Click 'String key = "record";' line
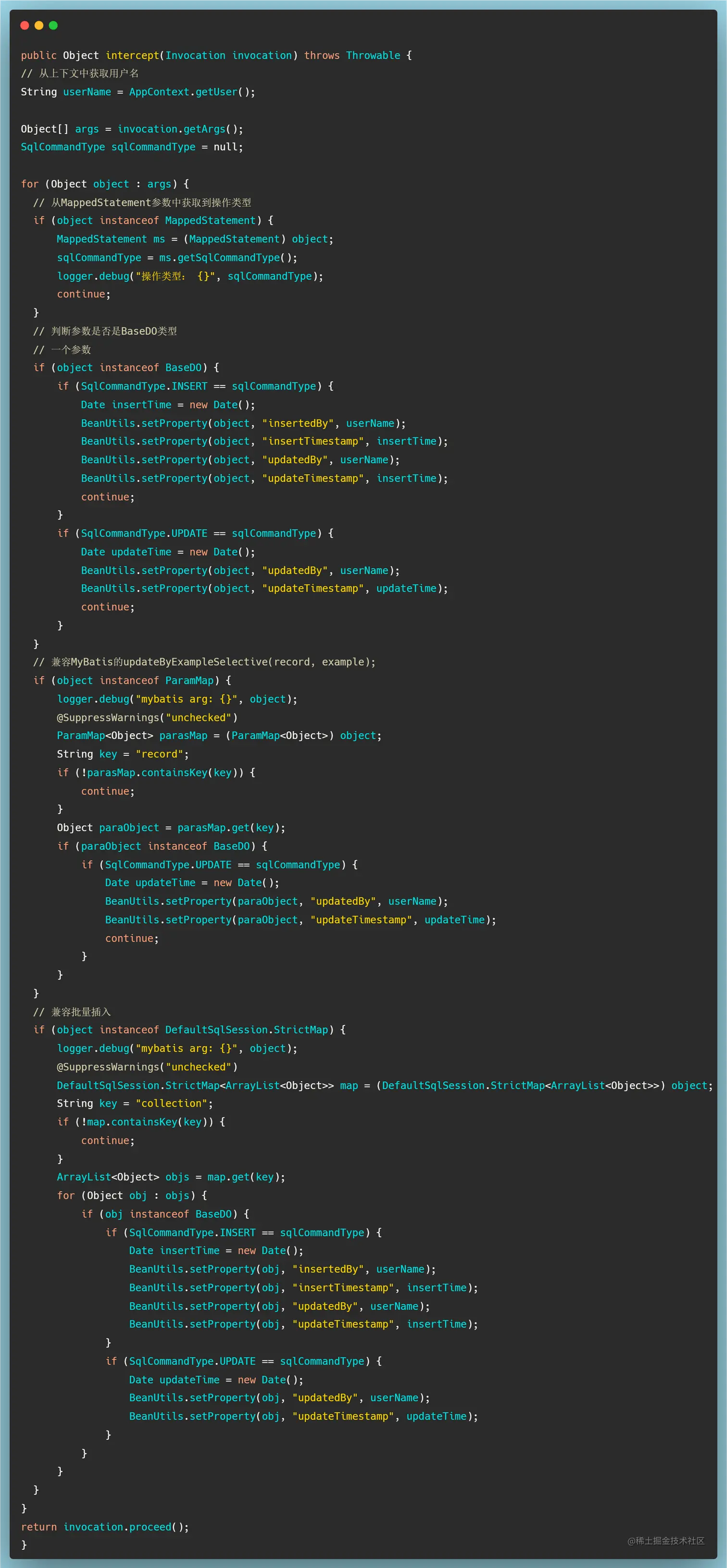This screenshot has width=727, height=1568. coord(123,754)
